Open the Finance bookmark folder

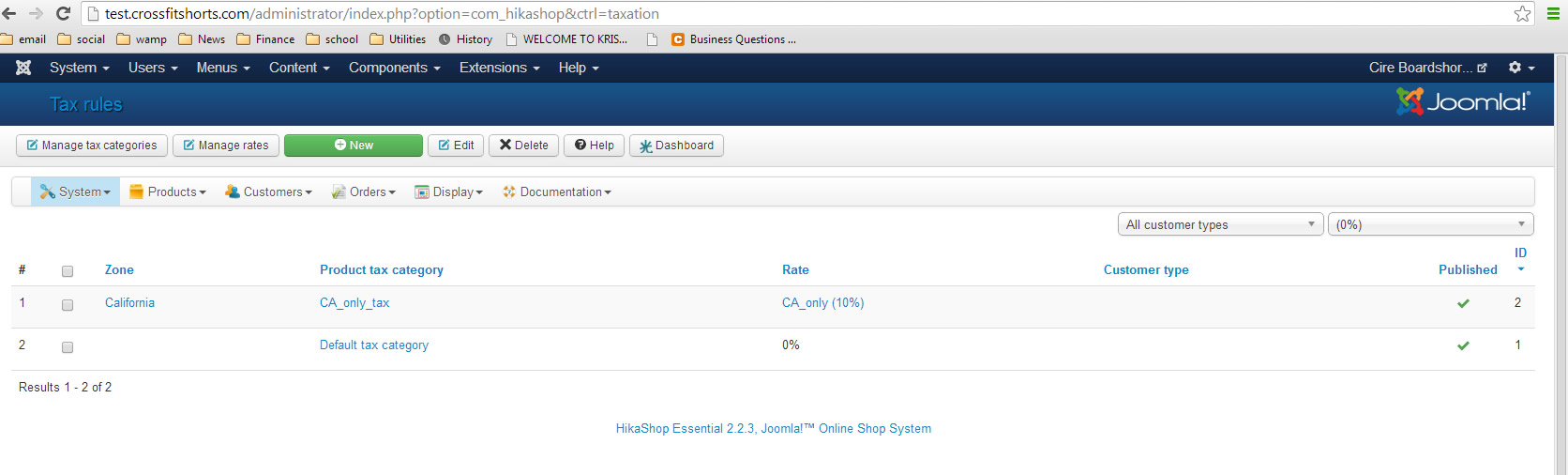tap(265, 39)
